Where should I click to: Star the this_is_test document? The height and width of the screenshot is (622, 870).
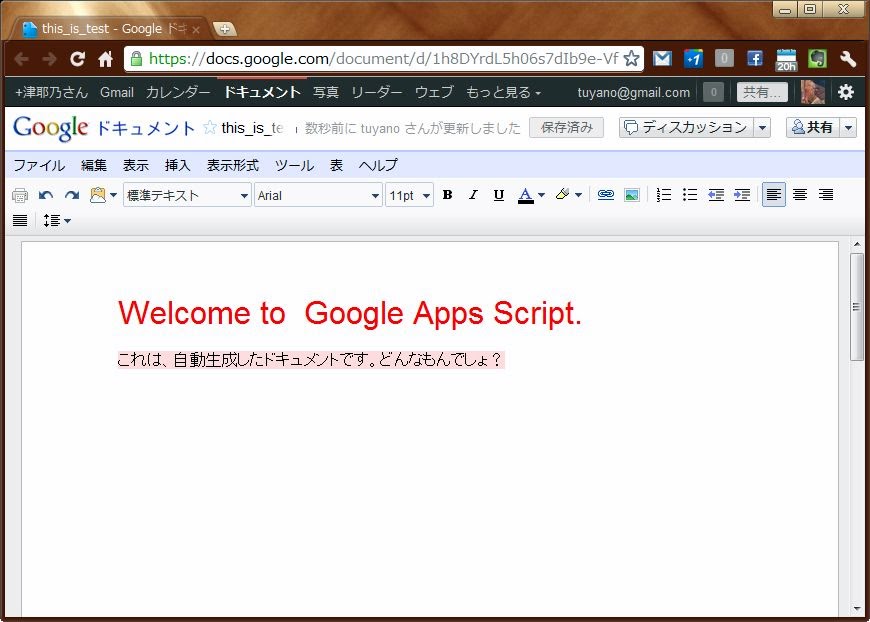coord(210,128)
